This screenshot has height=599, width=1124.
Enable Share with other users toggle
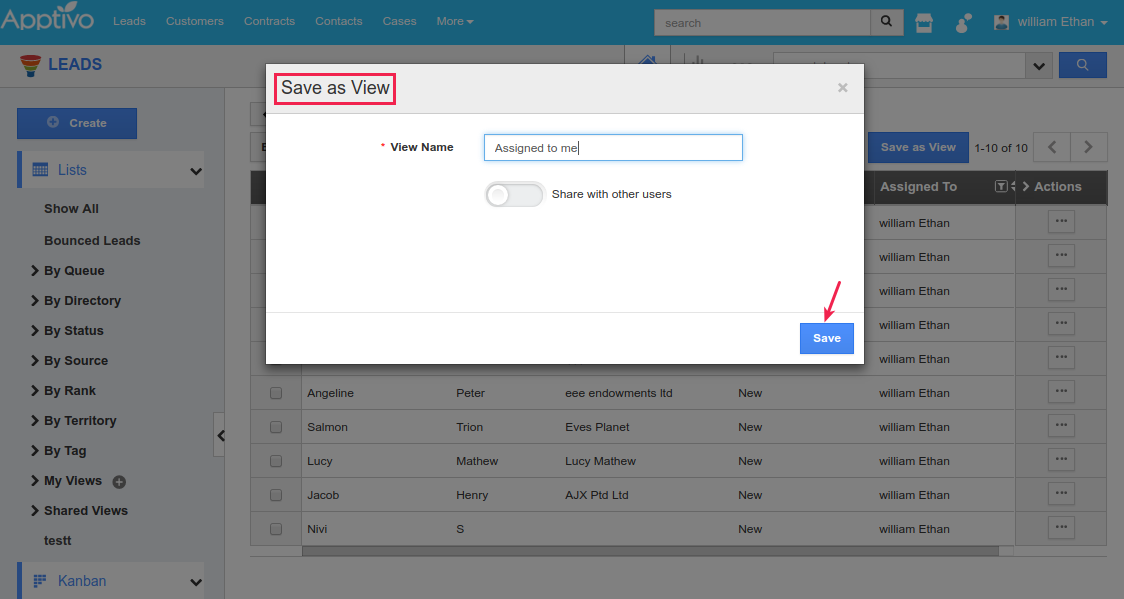pos(514,194)
